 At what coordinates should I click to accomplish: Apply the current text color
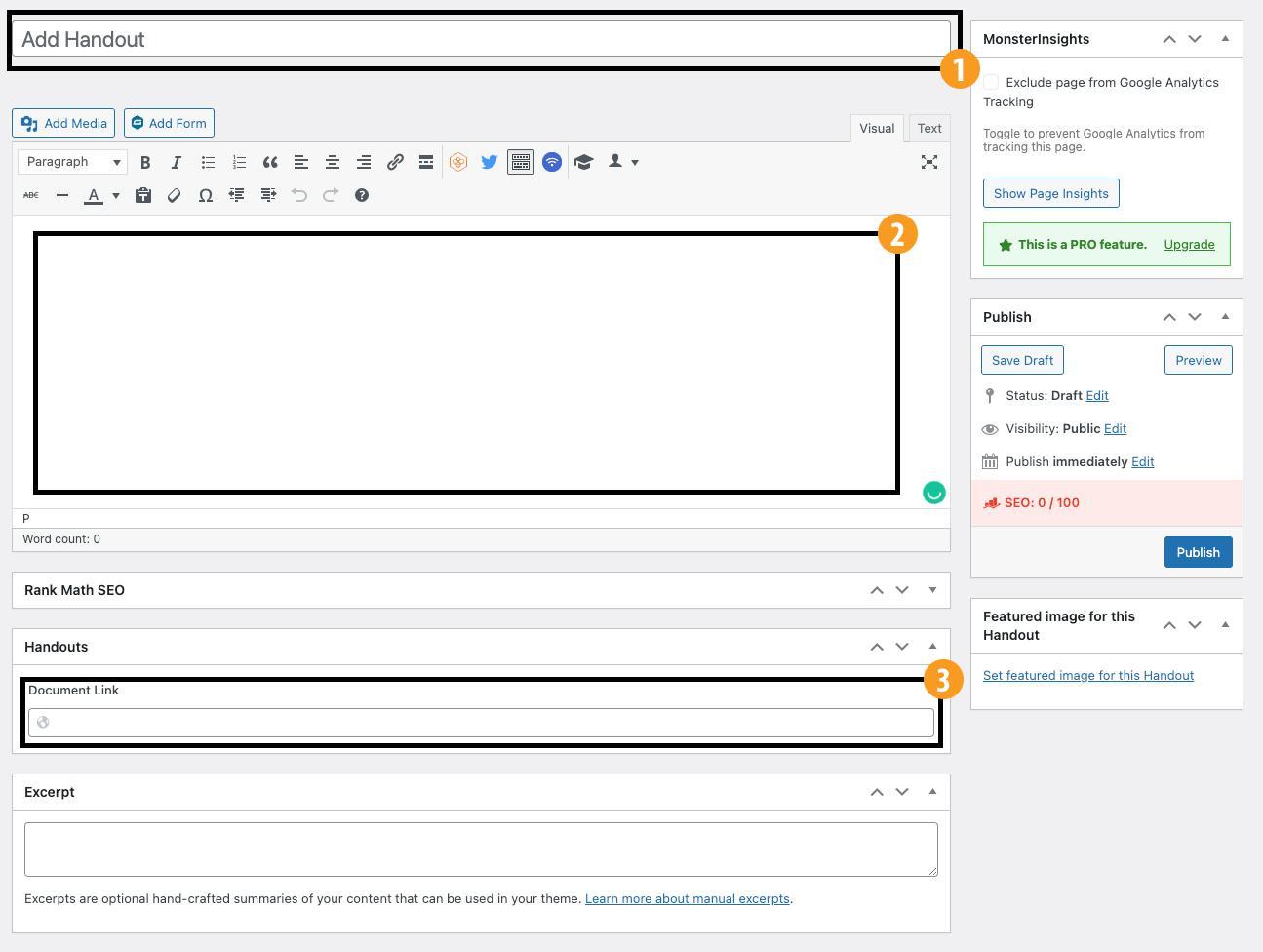(x=94, y=195)
